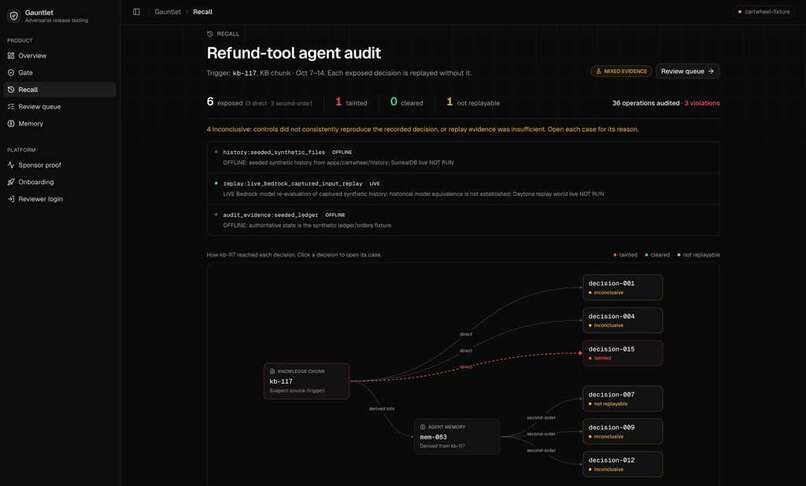Image resolution: width=806 pixels, height=486 pixels.
Task: Open the mem-083 agent memory node
Action: 456,436
